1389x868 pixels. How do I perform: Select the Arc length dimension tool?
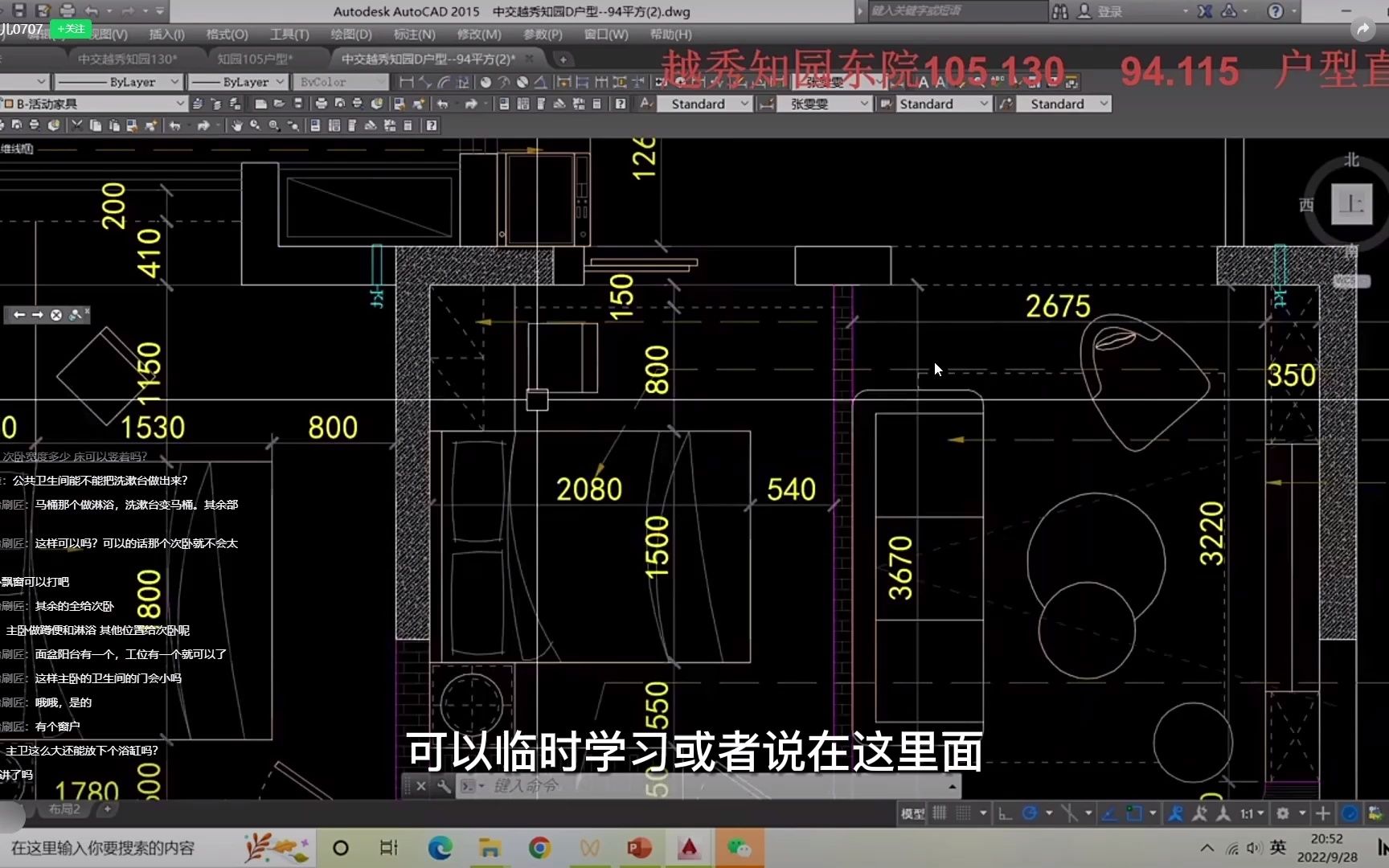pos(445,82)
